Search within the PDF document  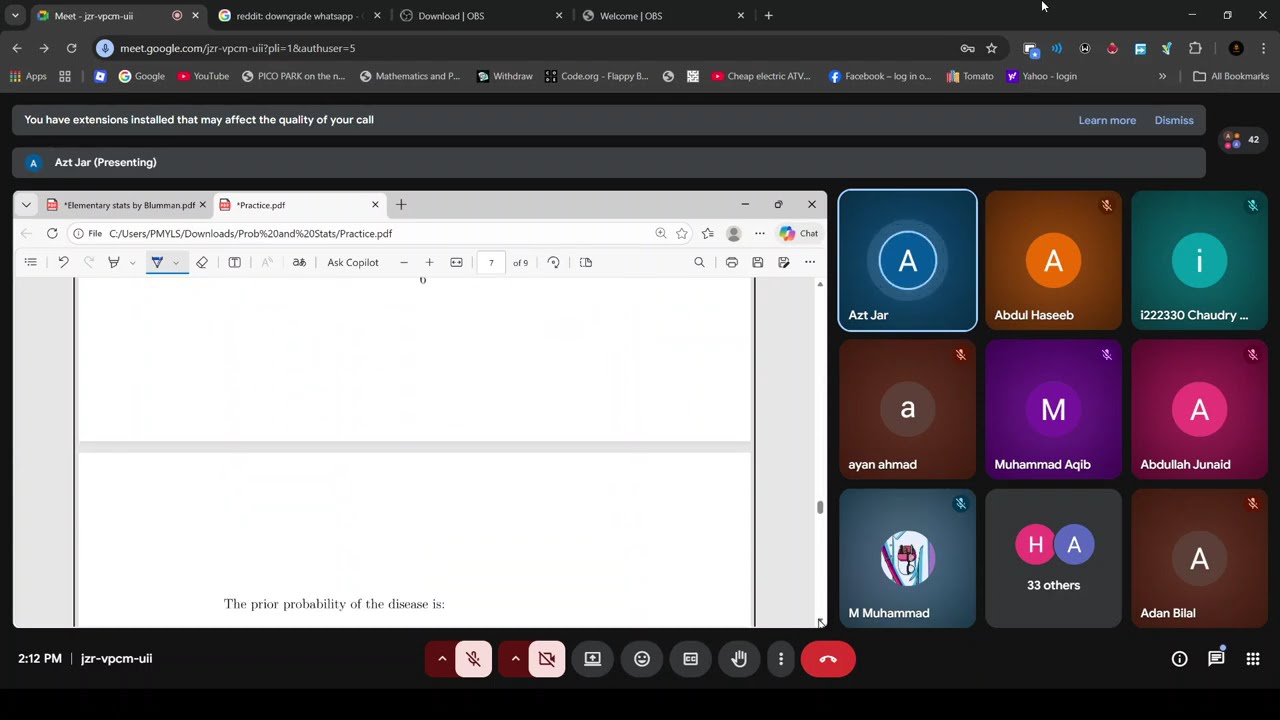point(699,262)
